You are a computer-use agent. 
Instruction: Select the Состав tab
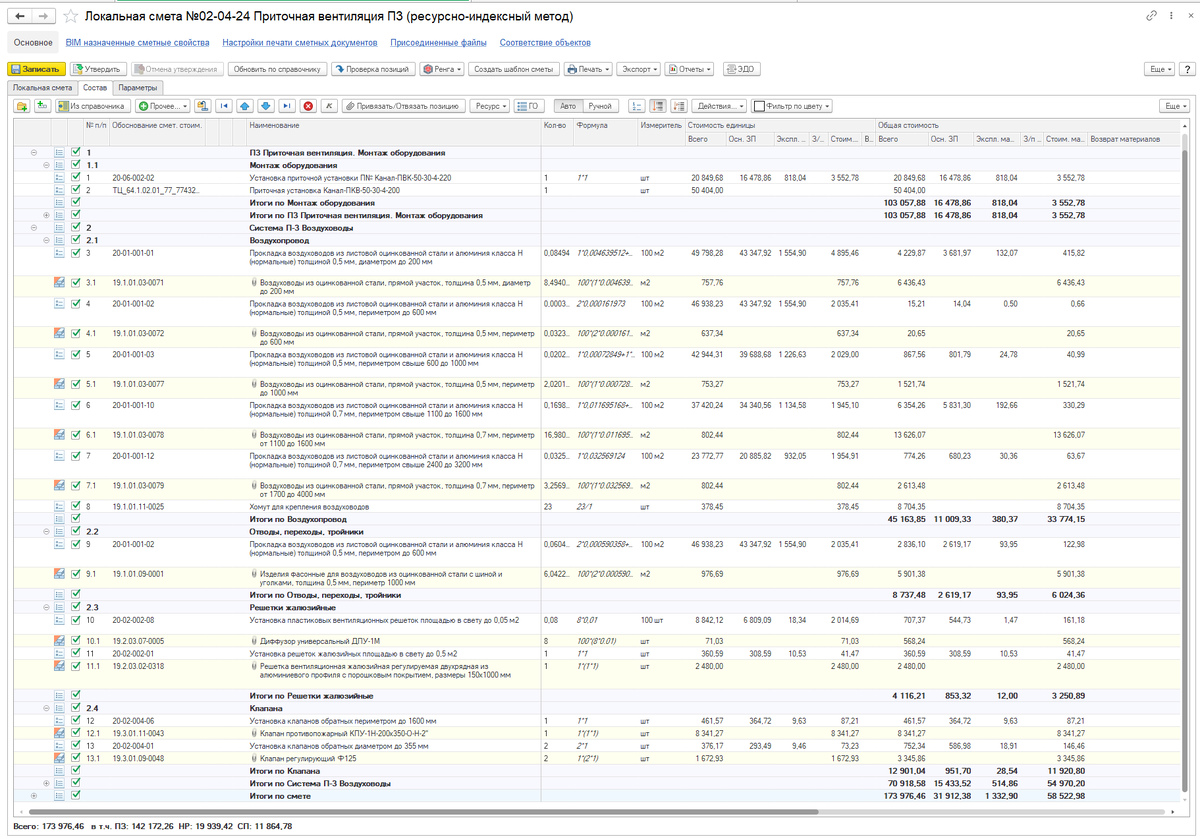(x=94, y=88)
